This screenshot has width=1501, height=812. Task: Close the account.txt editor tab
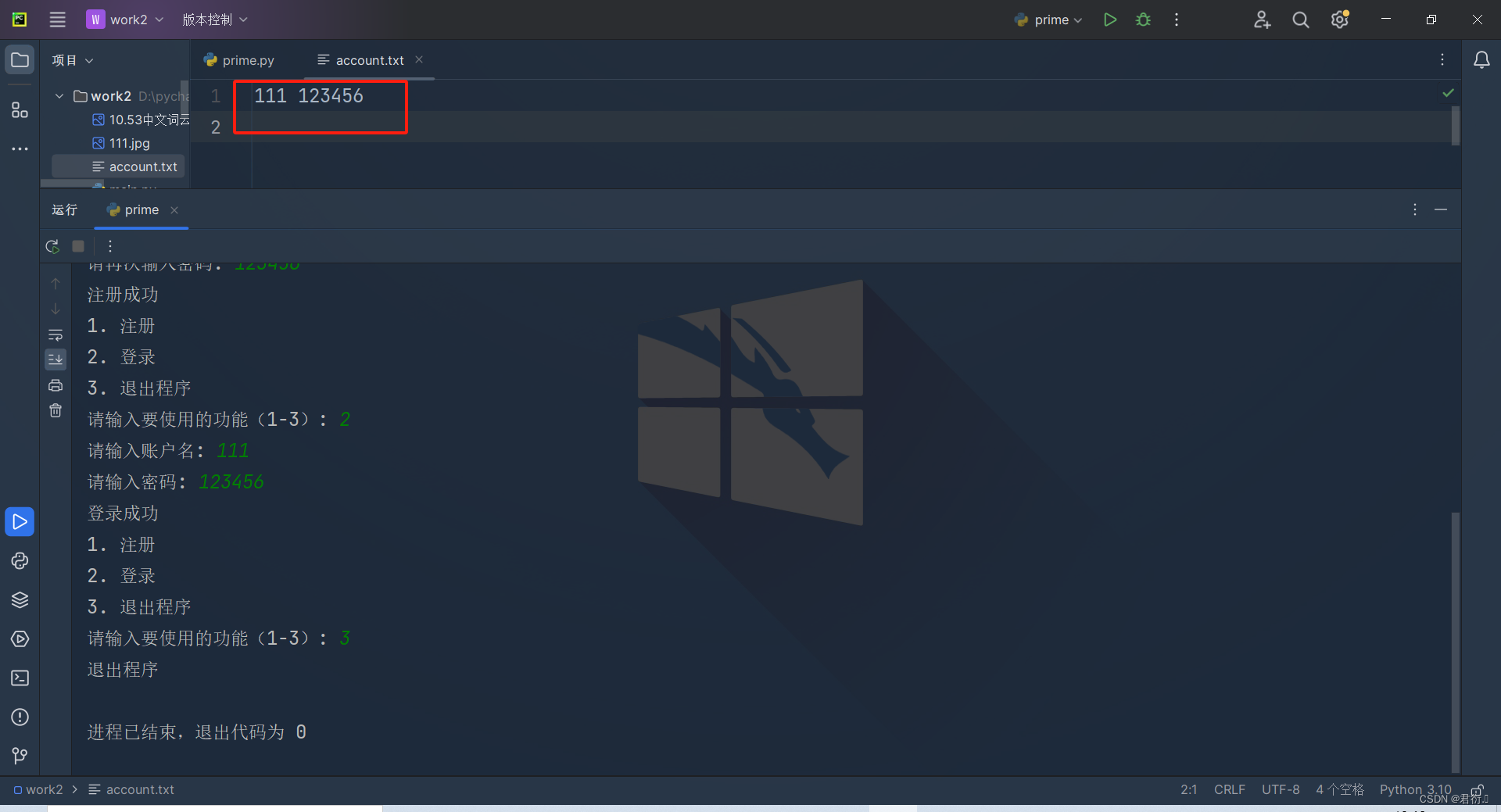419,59
